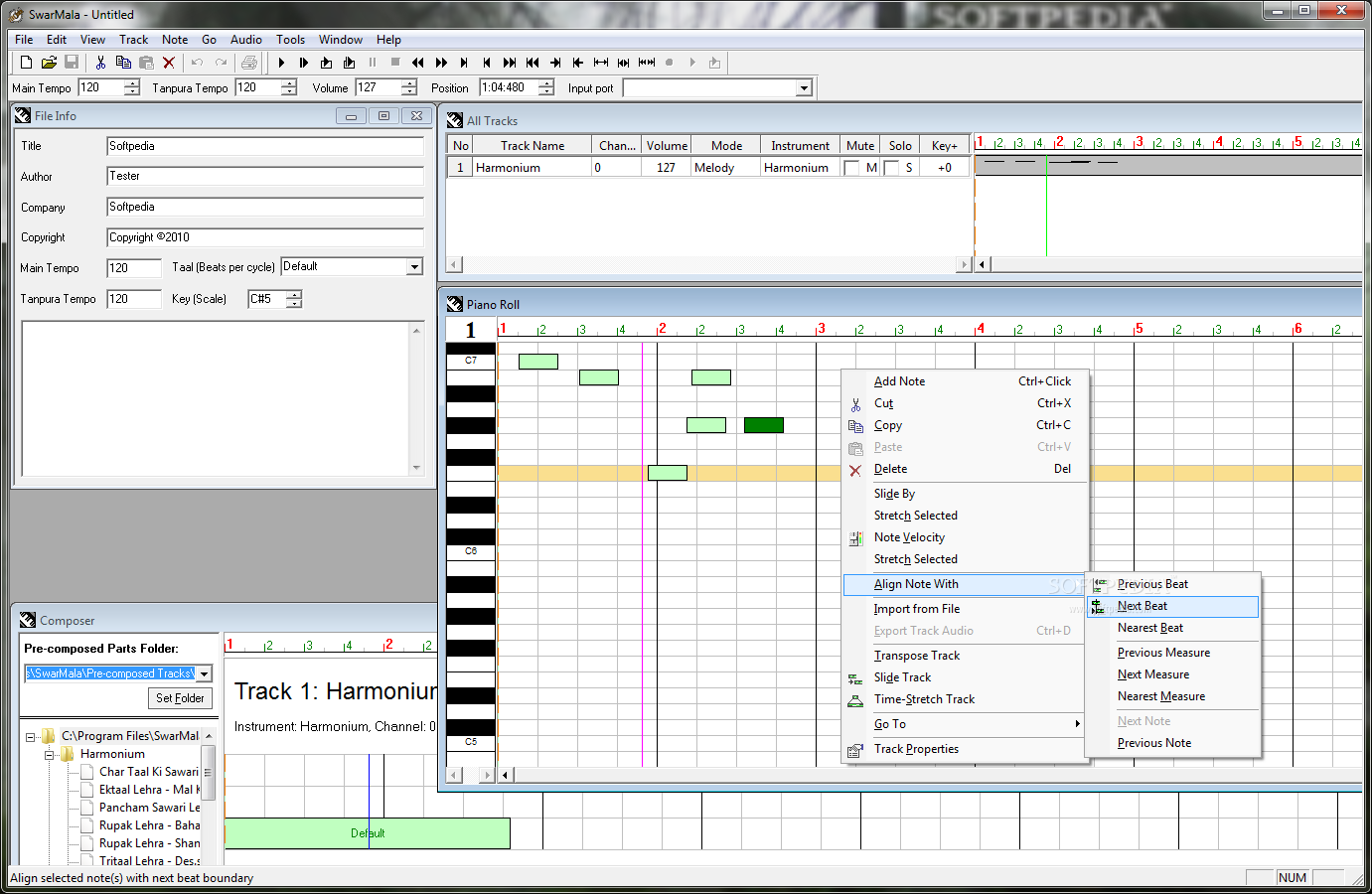Click the Fast-forward double-right-arrow toolbar icon
The width and height of the screenshot is (1372, 894).
pos(441,63)
